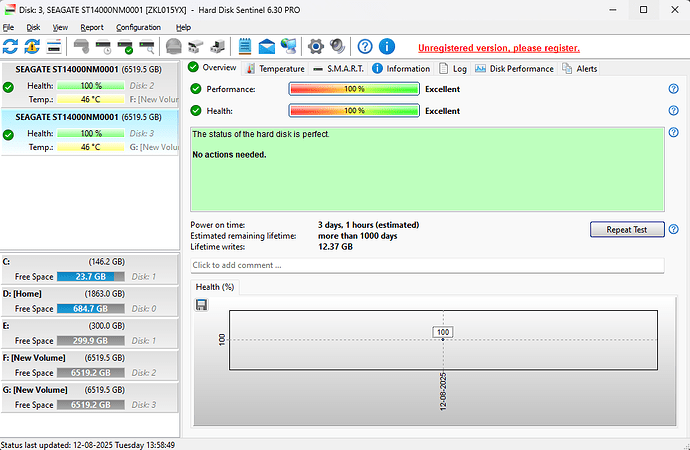
Task: Click the blue question mark toolbar icon
Action: pyautogui.click(x=365, y=46)
